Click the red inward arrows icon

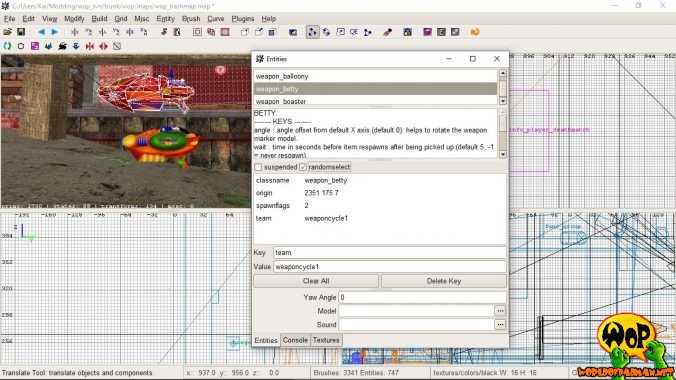coord(90,46)
